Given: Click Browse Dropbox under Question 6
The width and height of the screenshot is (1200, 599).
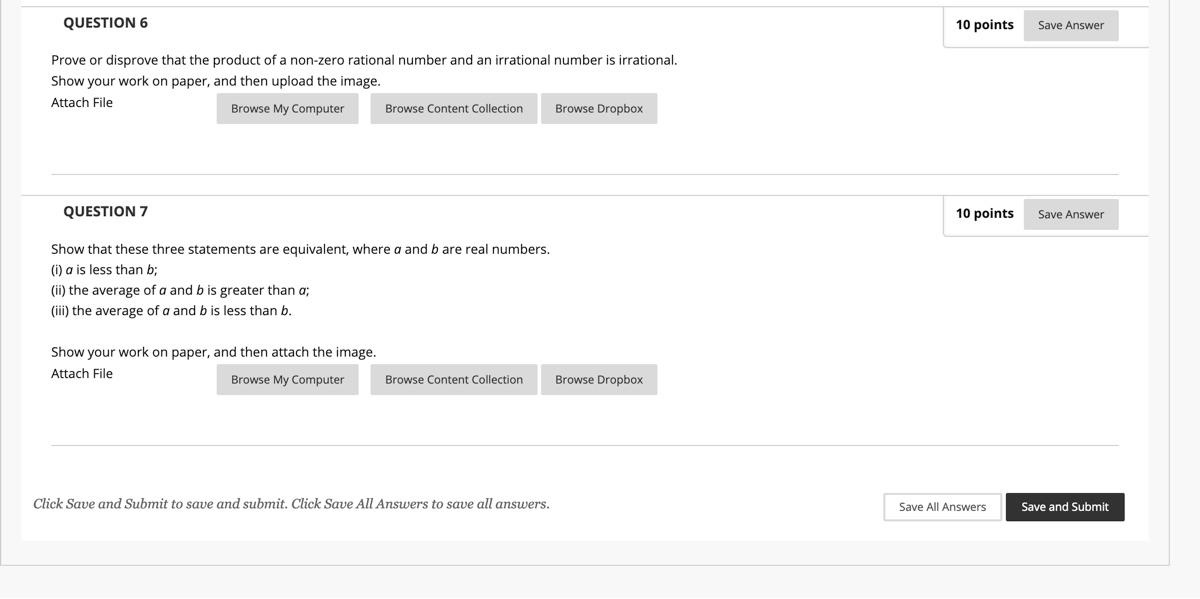Looking at the screenshot, I should point(599,108).
